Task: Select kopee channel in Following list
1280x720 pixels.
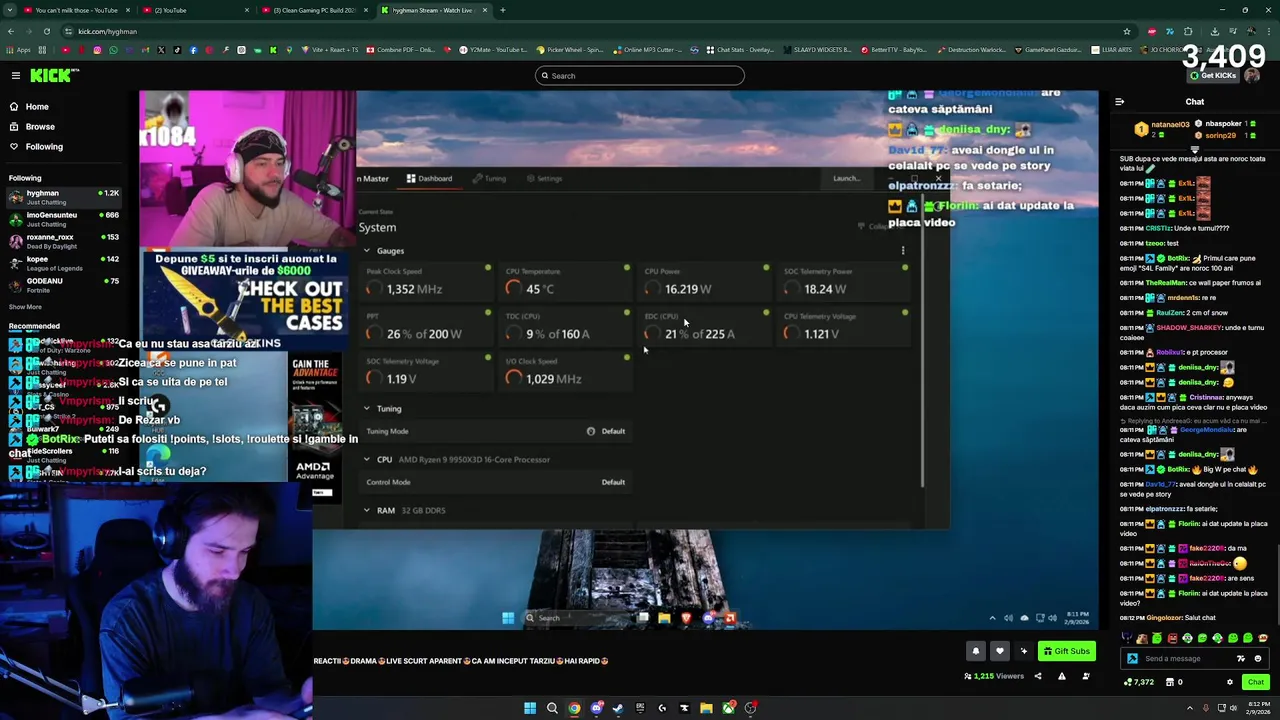Action: pos(64,263)
